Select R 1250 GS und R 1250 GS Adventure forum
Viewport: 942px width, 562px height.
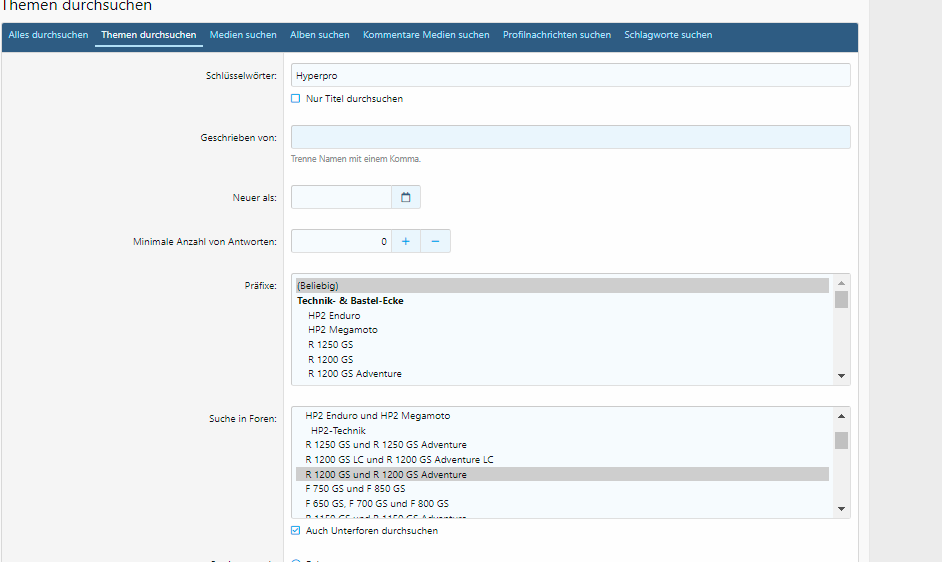562,445
